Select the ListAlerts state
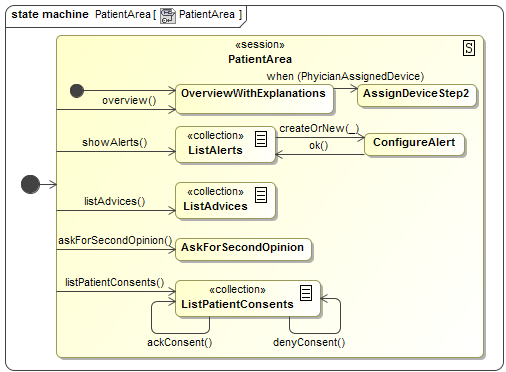The width and height of the screenshot is (506, 372). tap(225, 144)
